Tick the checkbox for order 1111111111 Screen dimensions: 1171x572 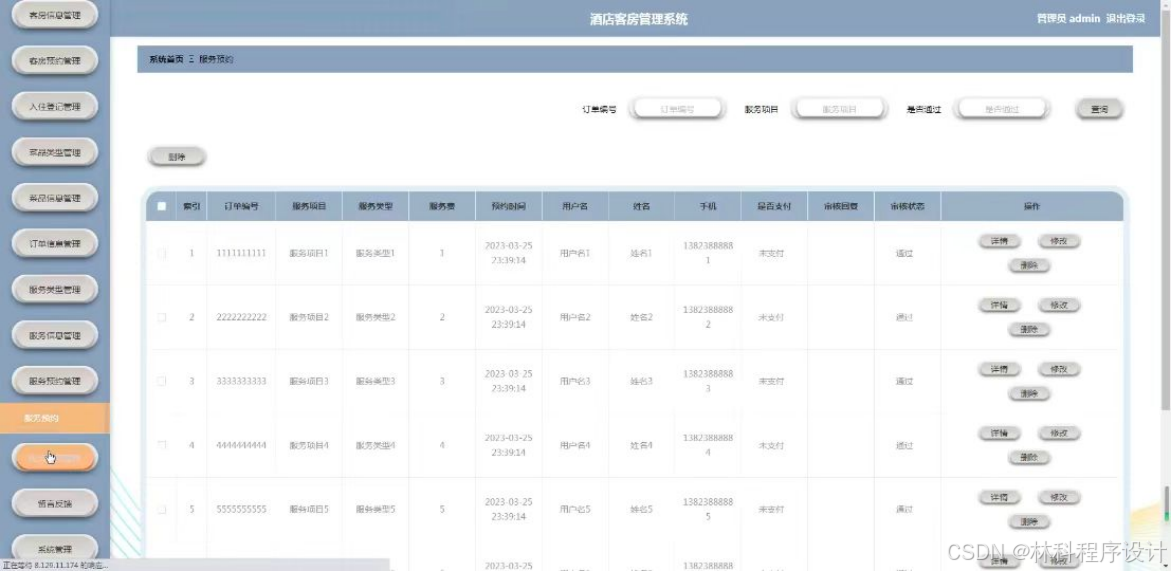pos(161,254)
